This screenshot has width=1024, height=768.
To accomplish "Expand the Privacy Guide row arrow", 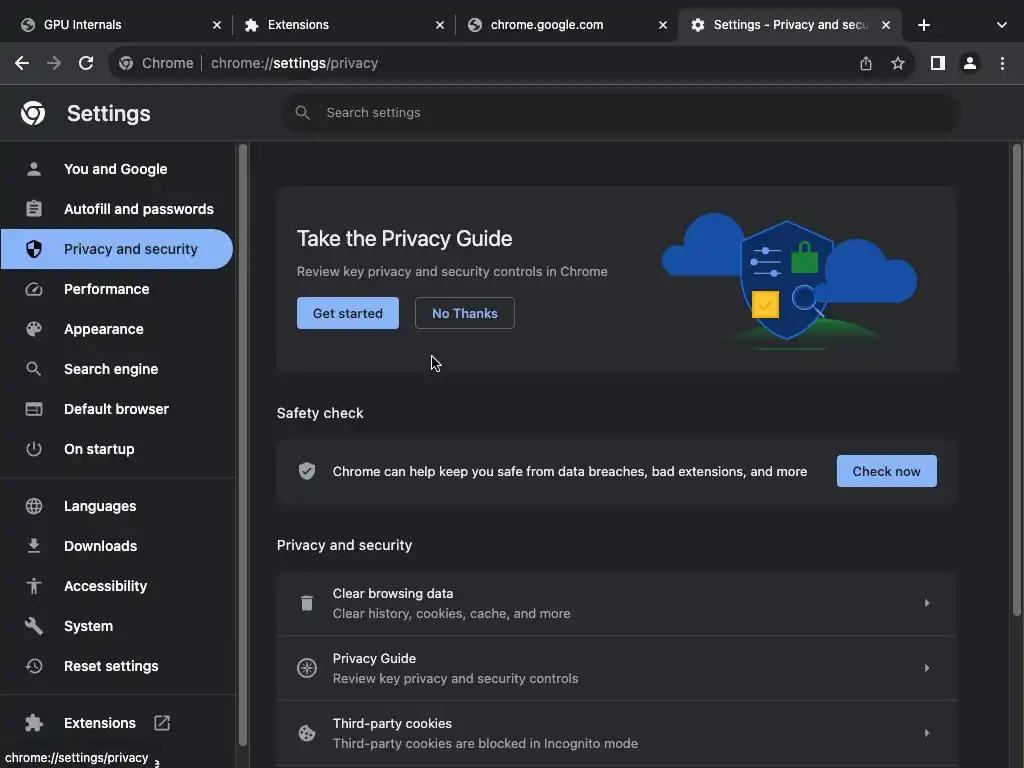I will [x=926, y=668].
